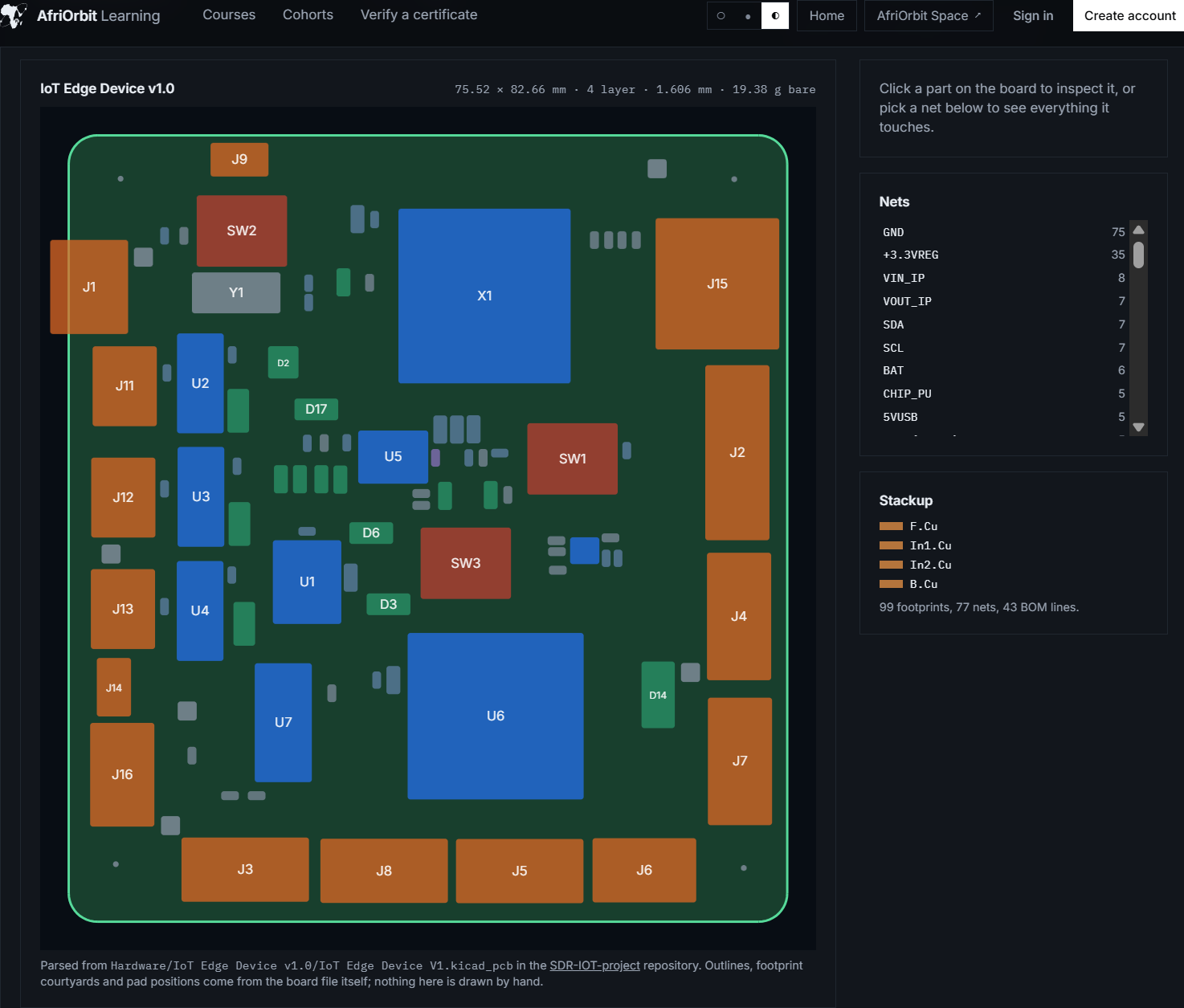Viewport: 1184px width, 1008px height.
Task: Open Verify a certificate page
Action: pos(418,14)
